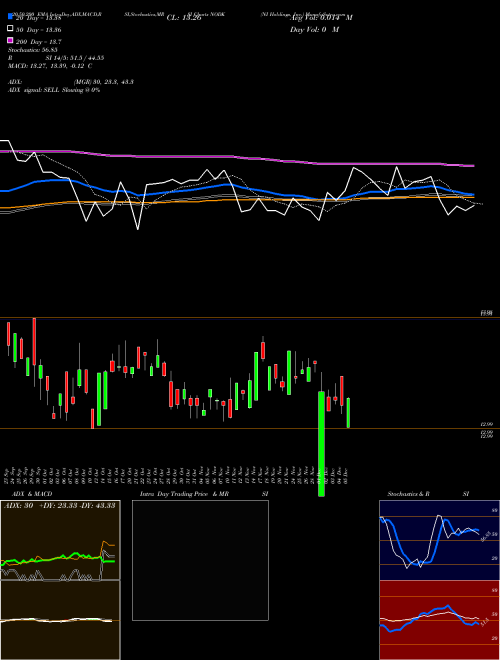Click inside the empty Intra Day chart box
The width and height of the screenshot is (500, 660).
coord(200,560)
